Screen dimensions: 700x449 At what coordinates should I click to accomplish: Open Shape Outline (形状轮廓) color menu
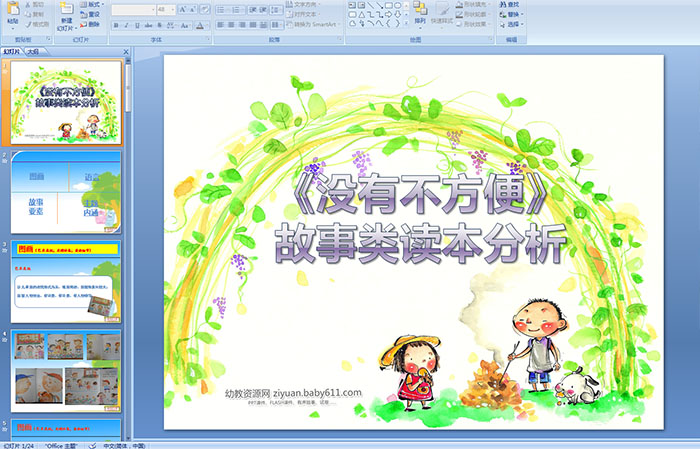coord(471,14)
